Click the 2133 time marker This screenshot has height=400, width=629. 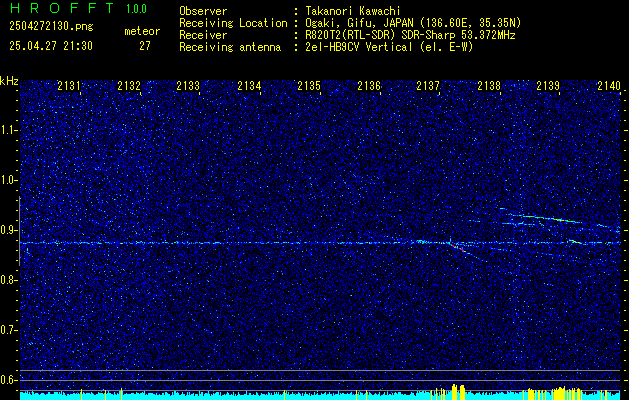[x=188, y=85]
